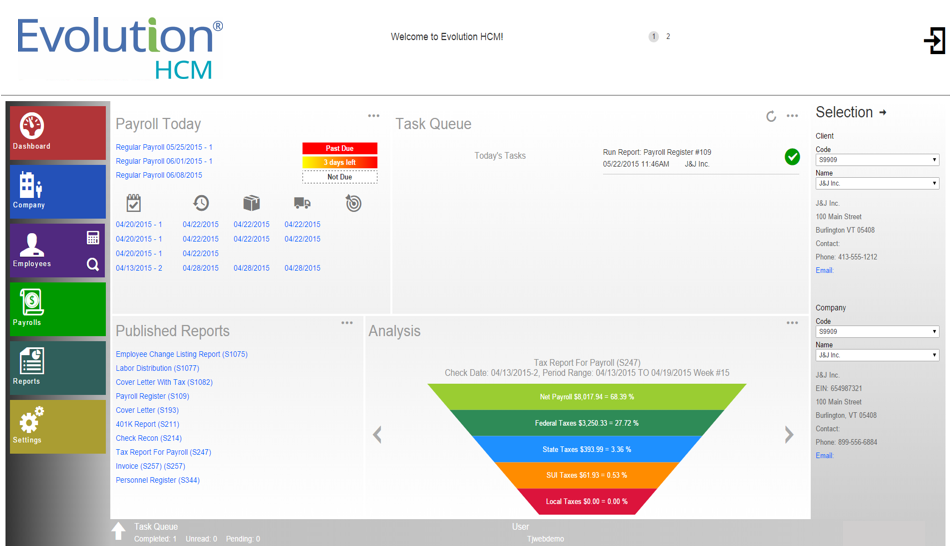The width and height of the screenshot is (950, 546).
Task: Open Regular Payroll 05/25/2015 - 1
Action: click(x=164, y=147)
